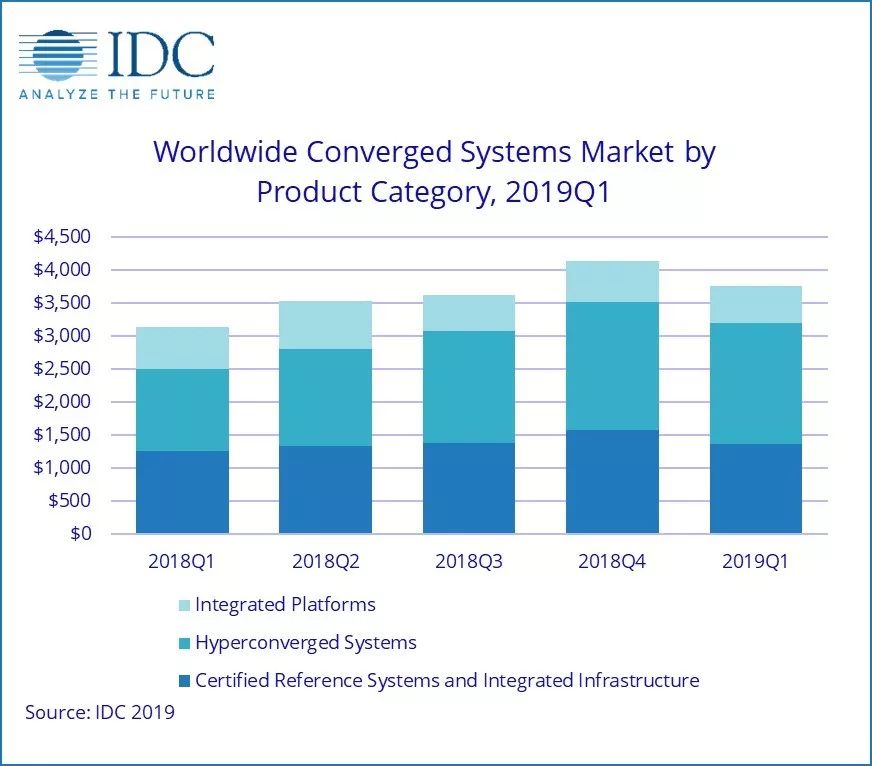Select the Certified Reference Systems legend swatch
Image resolution: width=872 pixels, height=766 pixels.
coord(185,681)
